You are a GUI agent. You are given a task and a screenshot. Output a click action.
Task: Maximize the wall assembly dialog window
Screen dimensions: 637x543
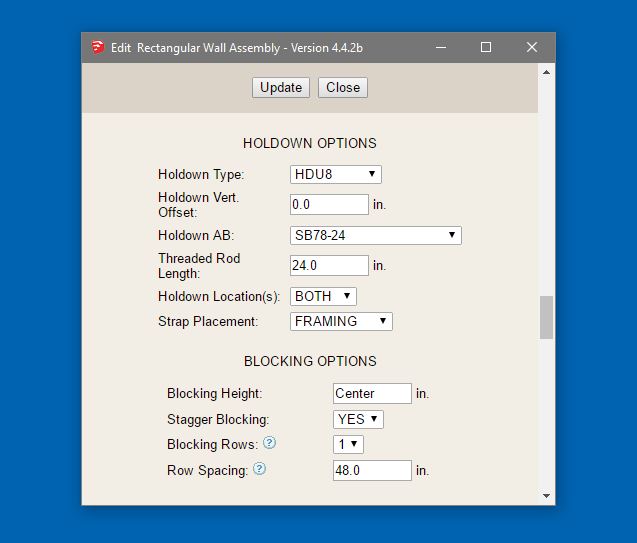pos(486,47)
